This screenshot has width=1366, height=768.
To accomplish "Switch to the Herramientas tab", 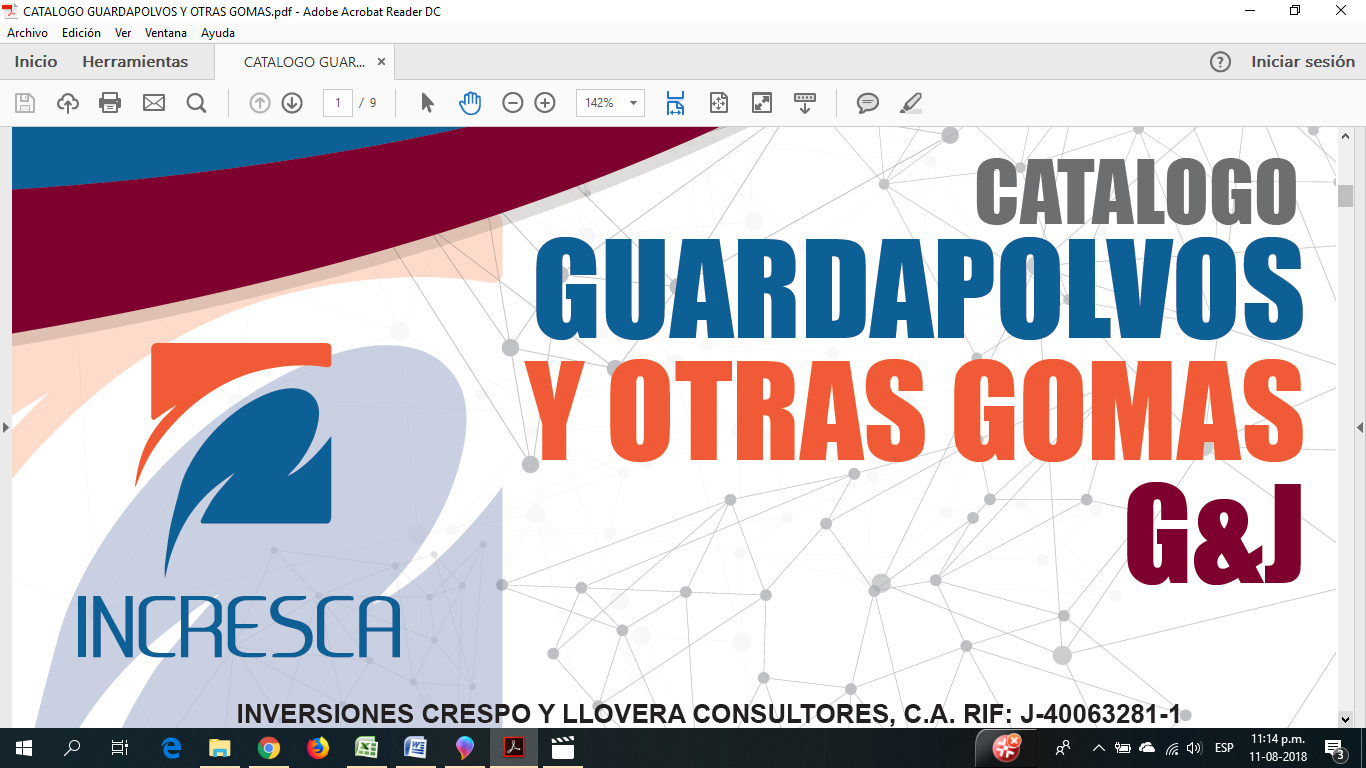I will 135,62.
